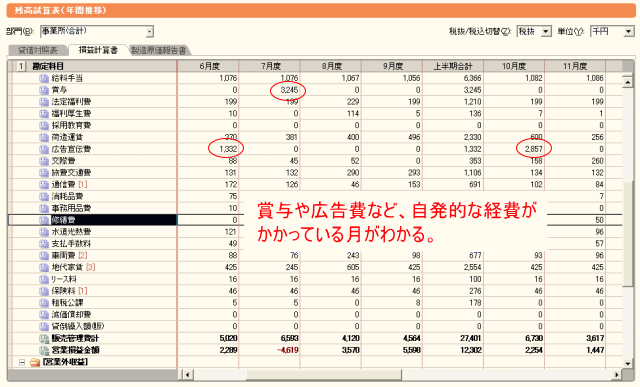Click the 8月度 column header
This screenshot has width=640, height=387.
tap(331, 66)
